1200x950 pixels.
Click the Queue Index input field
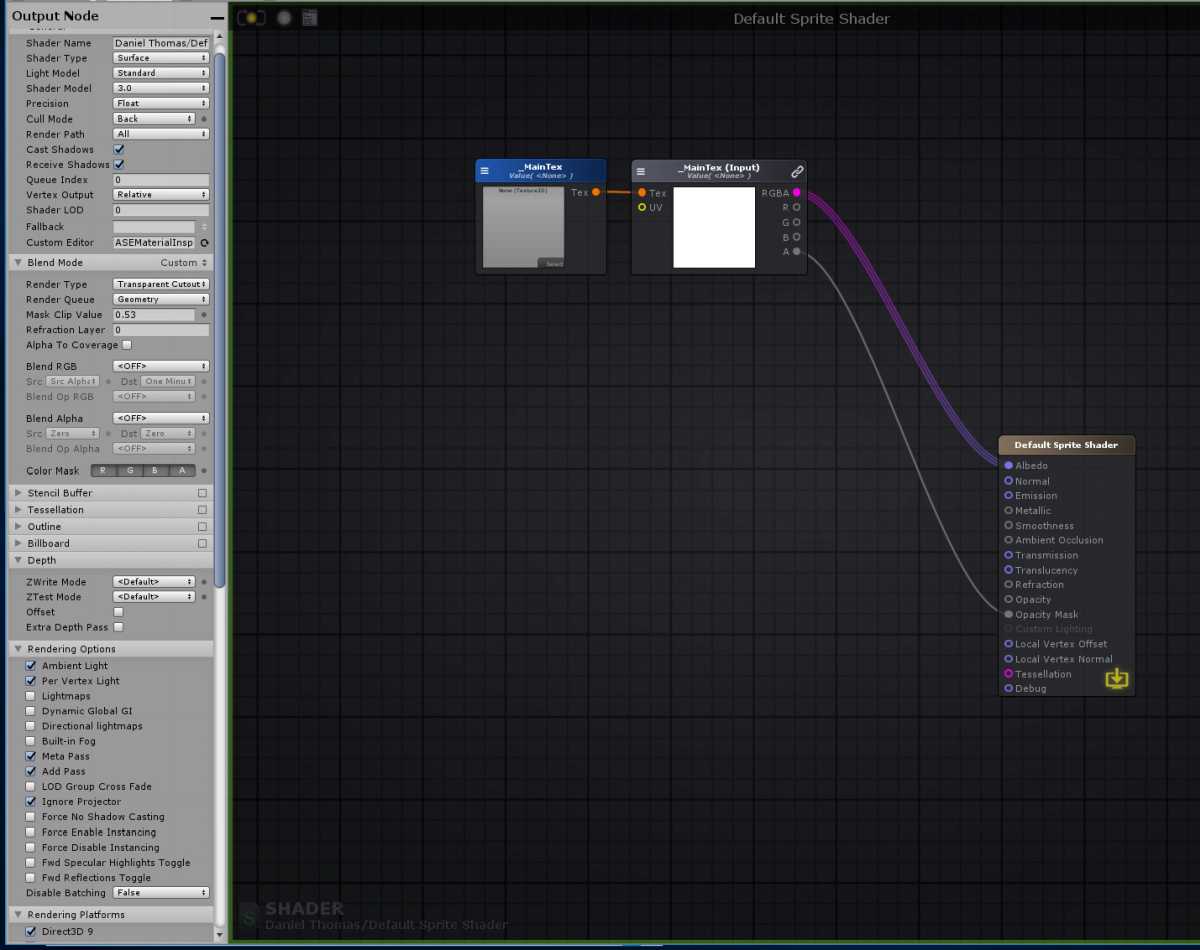[x=161, y=180]
